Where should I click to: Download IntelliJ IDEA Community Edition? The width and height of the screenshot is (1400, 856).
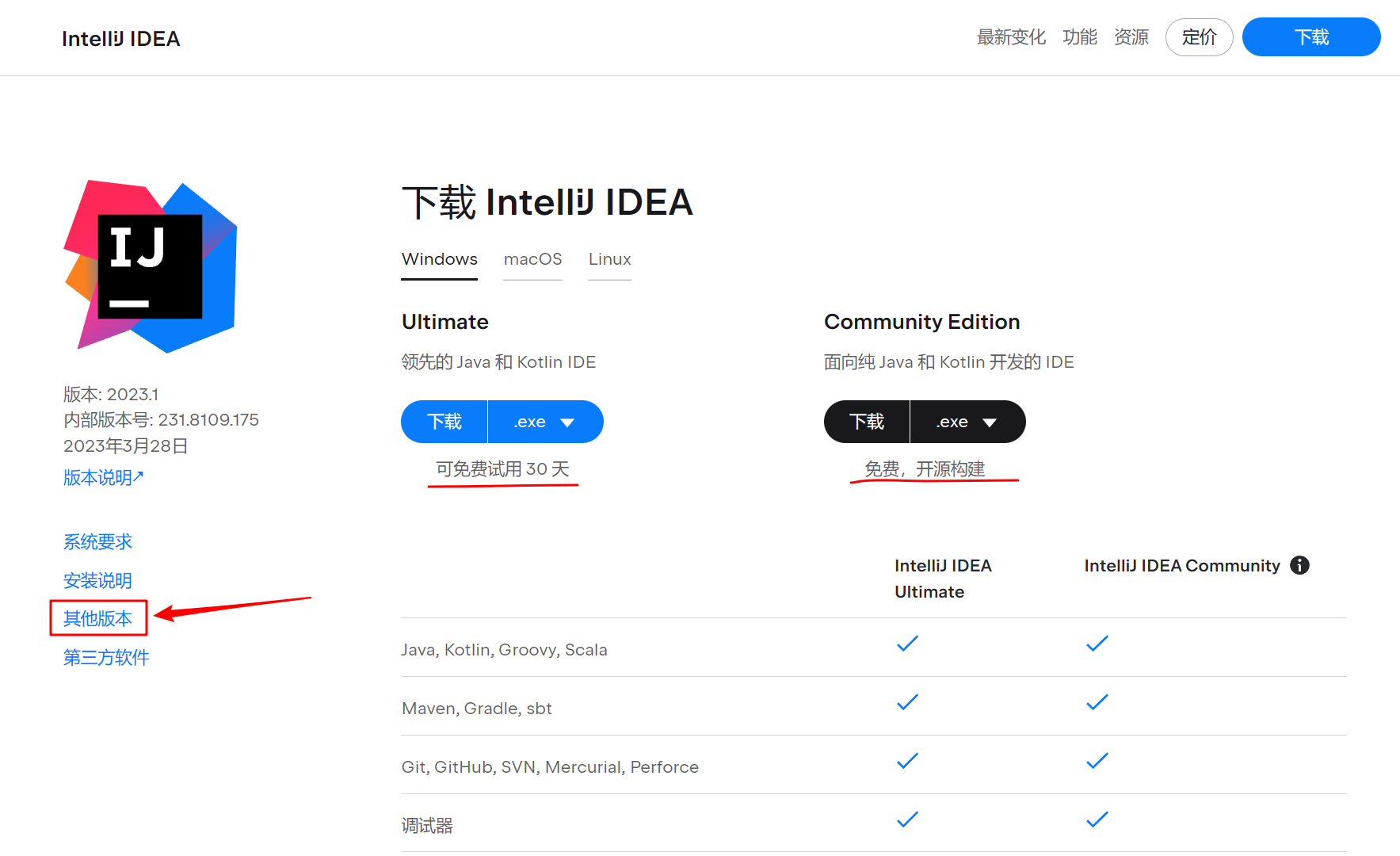point(867,422)
